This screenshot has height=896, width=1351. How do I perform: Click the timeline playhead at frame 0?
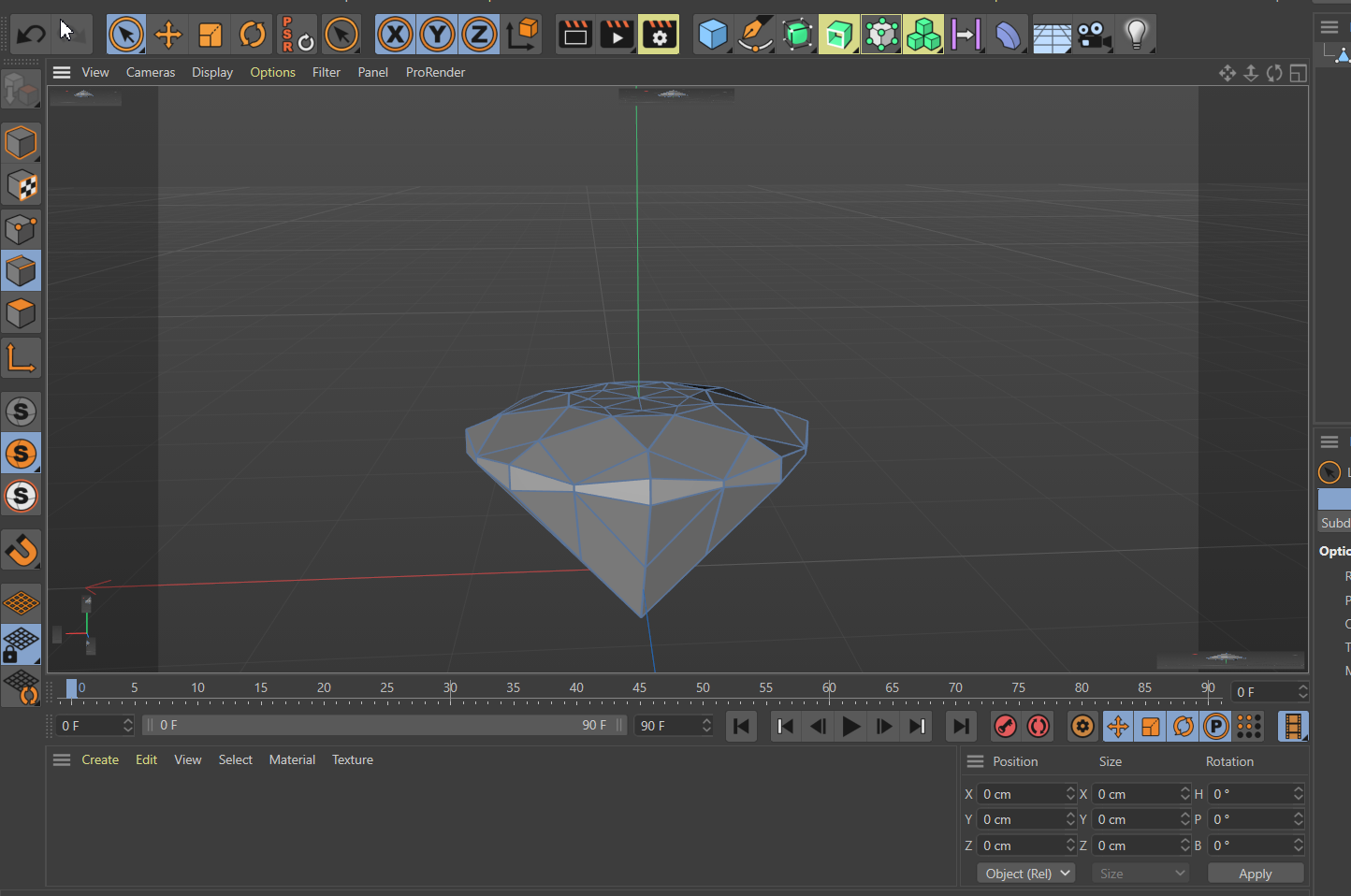[x=71, y=688]
